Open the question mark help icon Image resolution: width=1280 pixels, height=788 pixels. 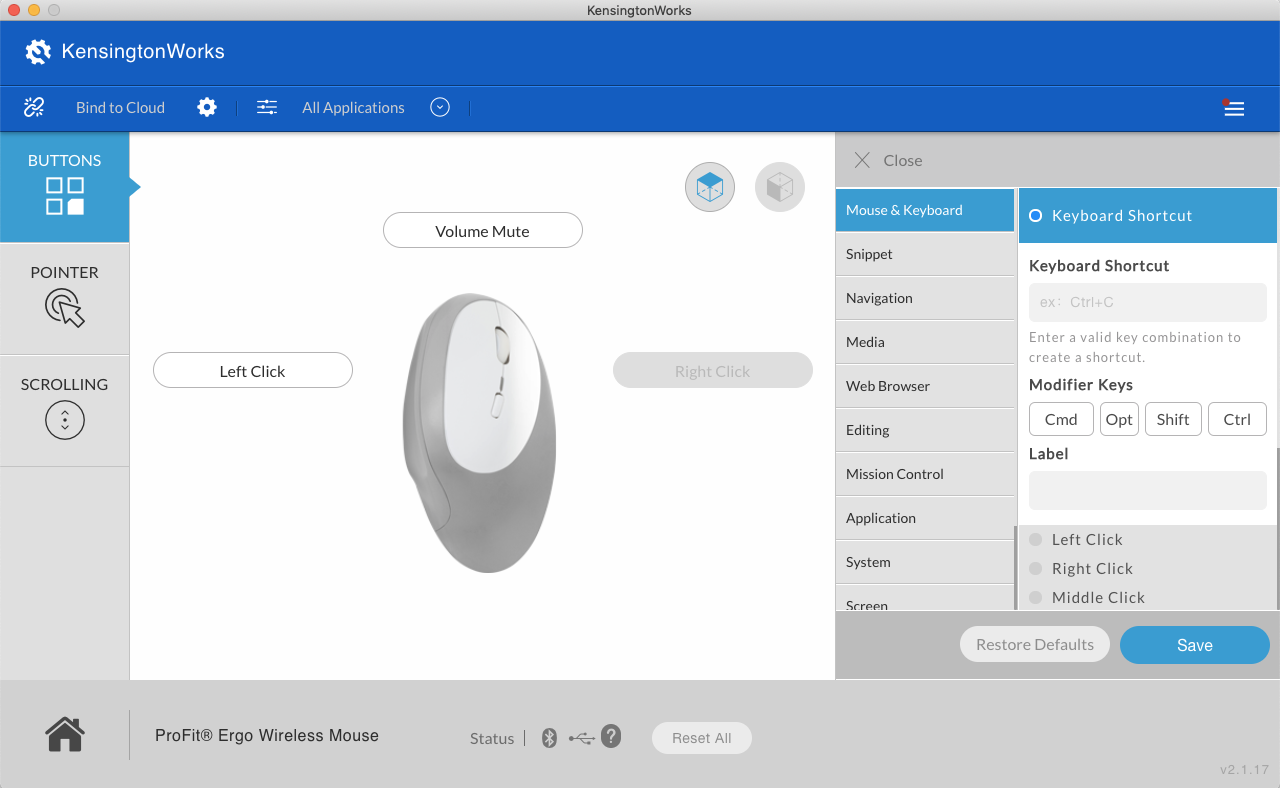611,737
